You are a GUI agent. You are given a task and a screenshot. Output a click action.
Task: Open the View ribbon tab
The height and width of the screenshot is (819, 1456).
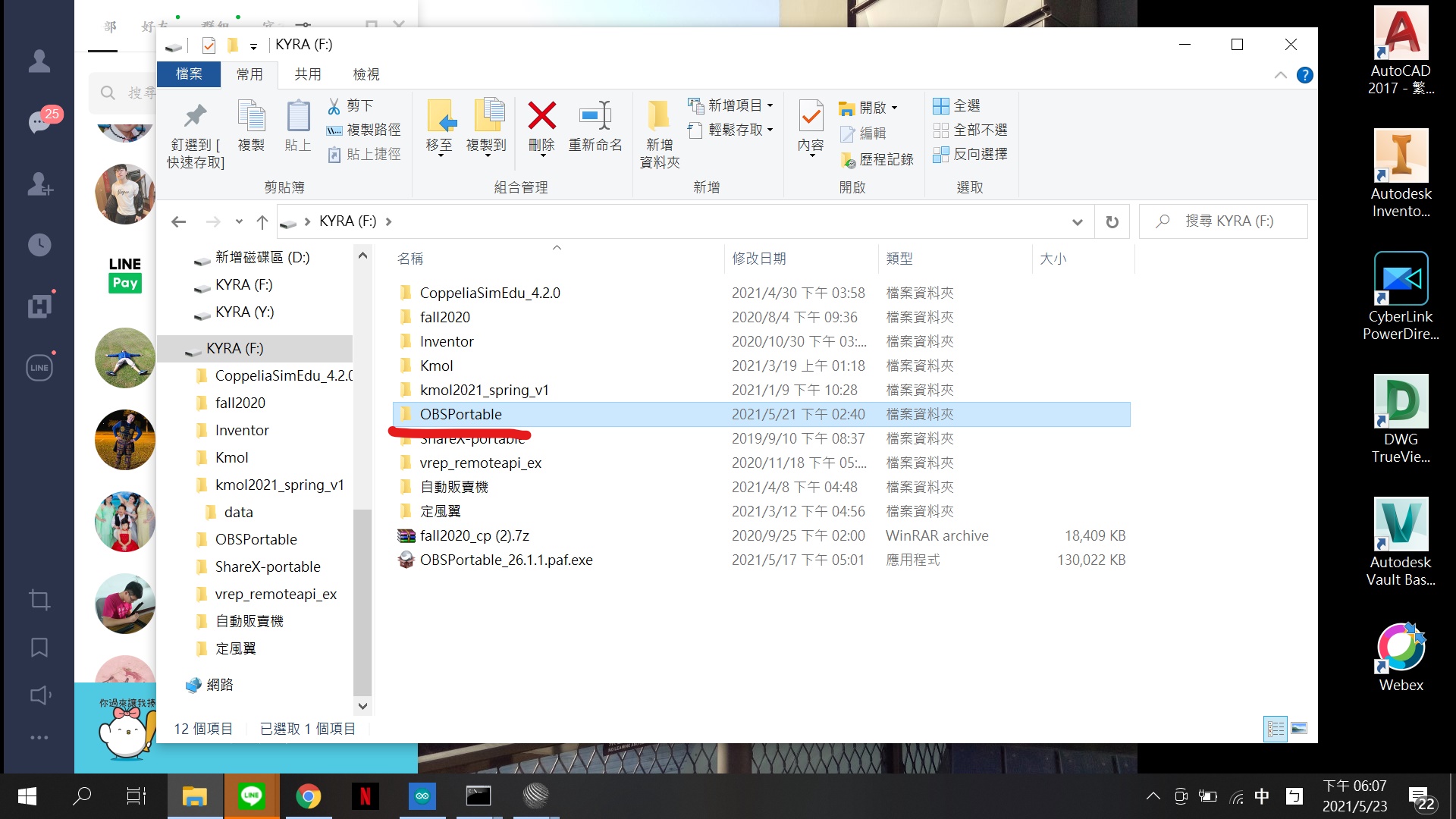366,74
